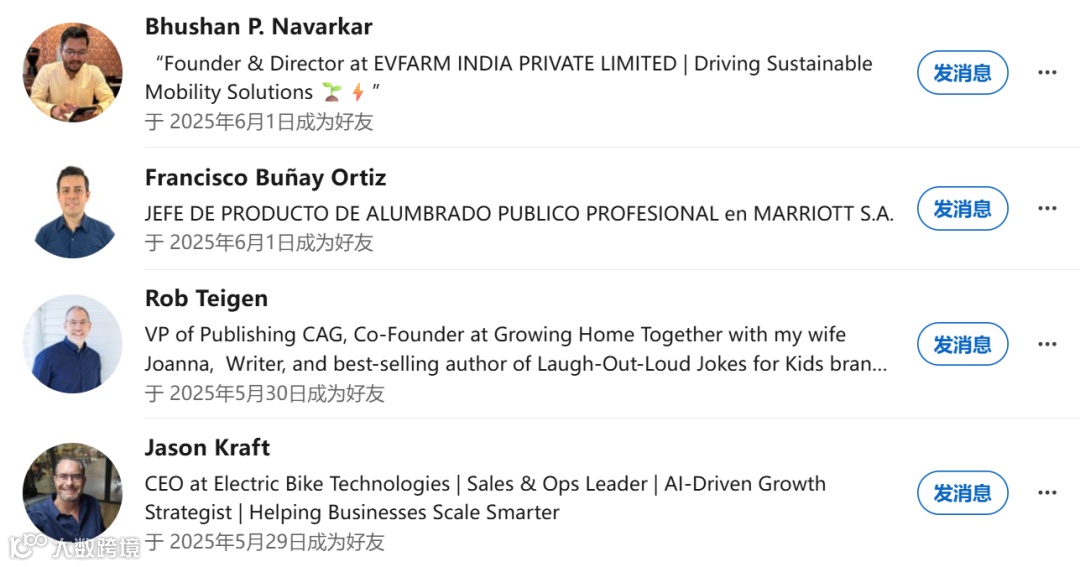
Task: Open Bhushan P. Navarkar's profile photo
Action: 73,72
